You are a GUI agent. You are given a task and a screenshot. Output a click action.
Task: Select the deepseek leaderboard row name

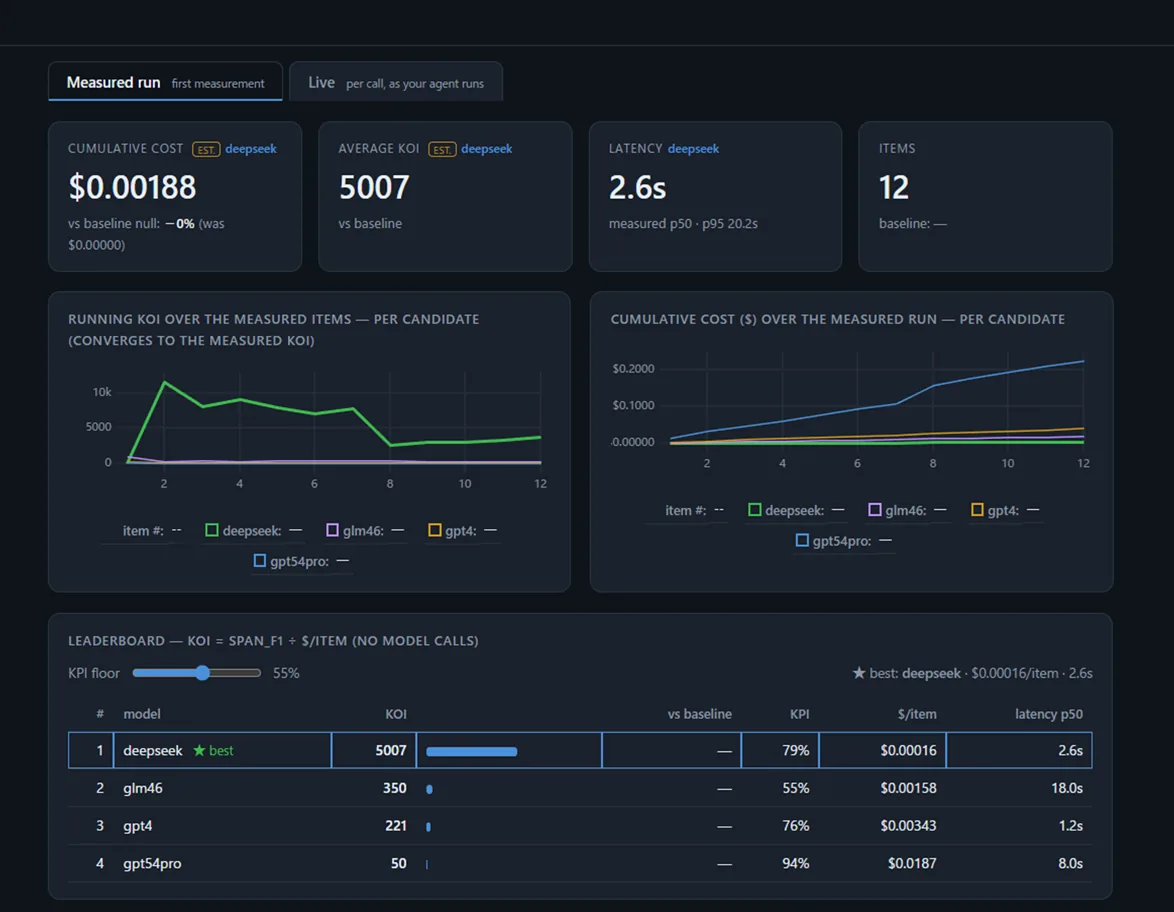pyautogui.click(x=153, y=750)
